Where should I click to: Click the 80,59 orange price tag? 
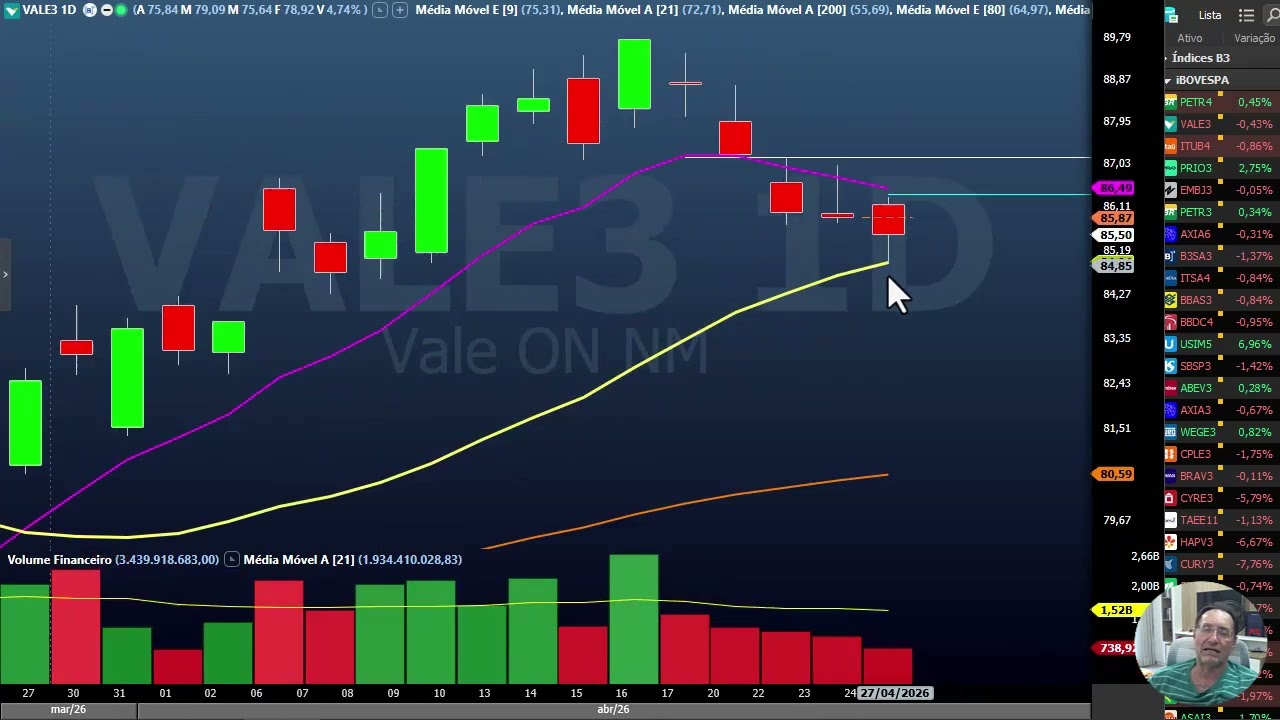point(1115,474)
